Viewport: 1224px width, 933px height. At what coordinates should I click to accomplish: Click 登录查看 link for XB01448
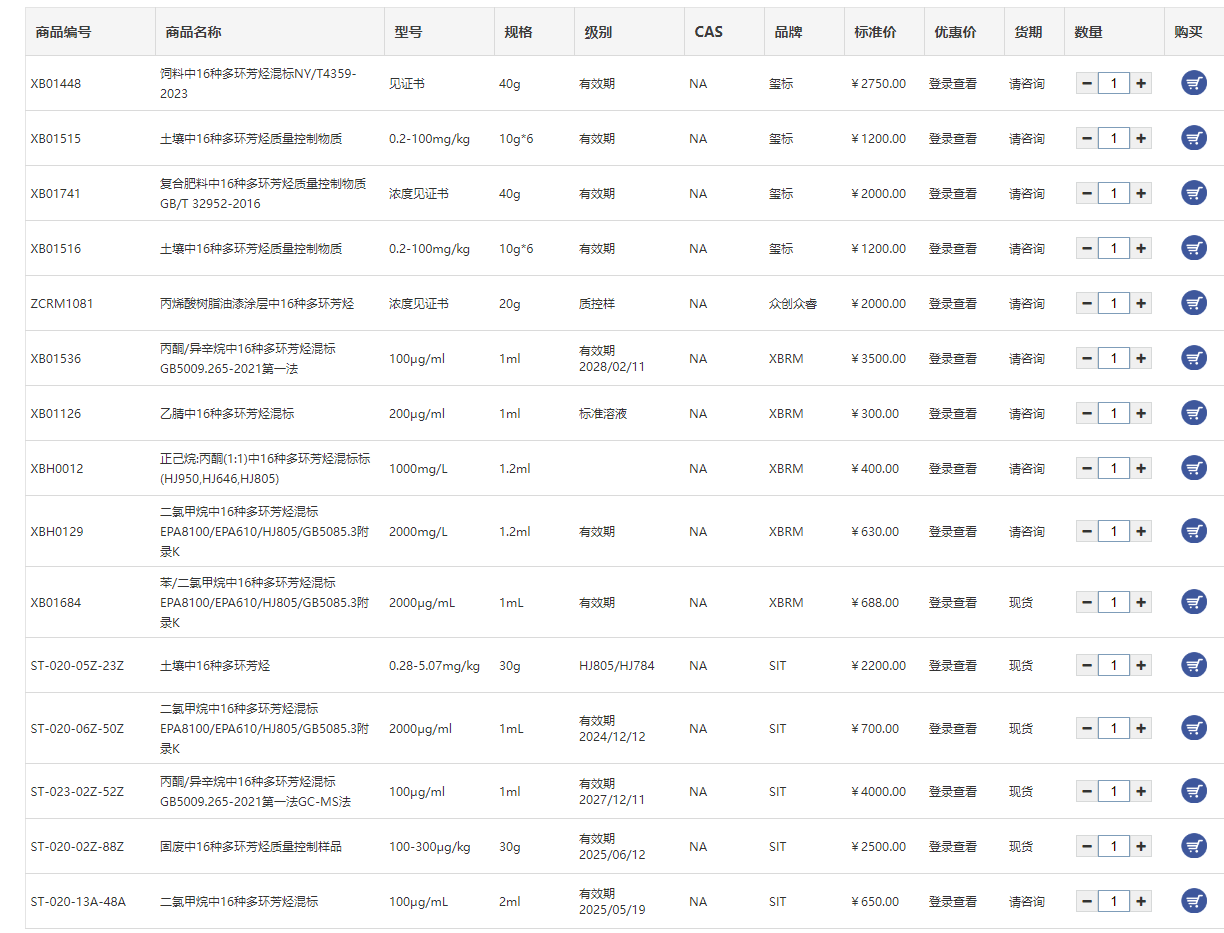953,84
